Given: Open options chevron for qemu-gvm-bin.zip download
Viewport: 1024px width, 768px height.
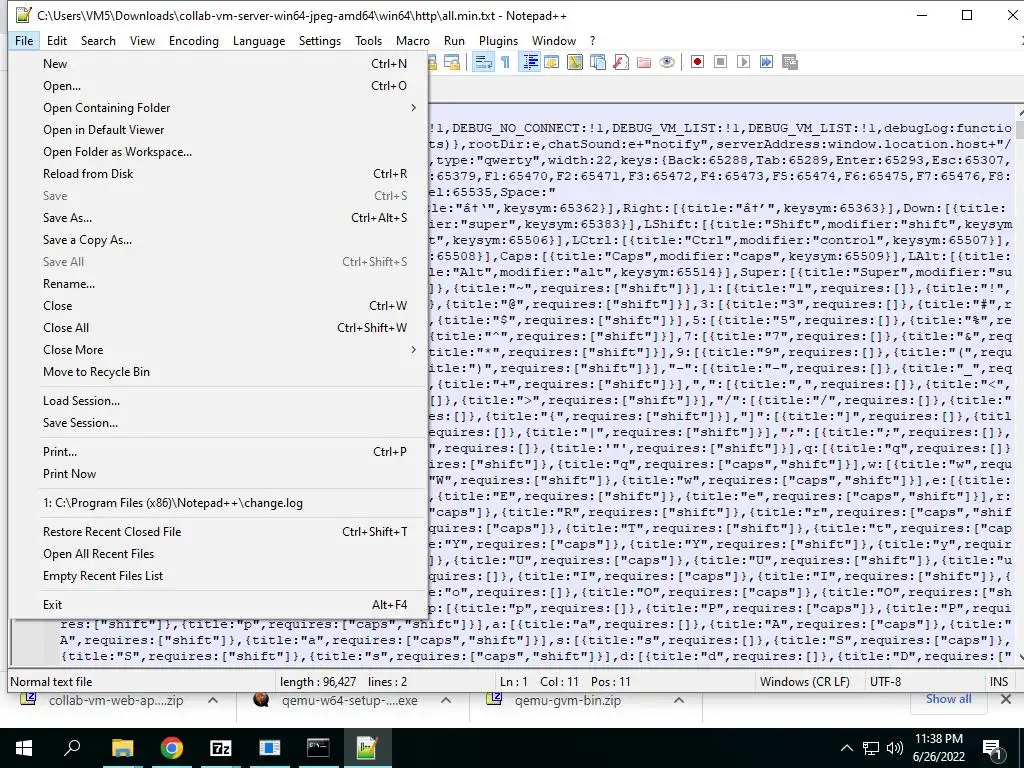Looking at the screenshot, I should click(x=679, y=700).
